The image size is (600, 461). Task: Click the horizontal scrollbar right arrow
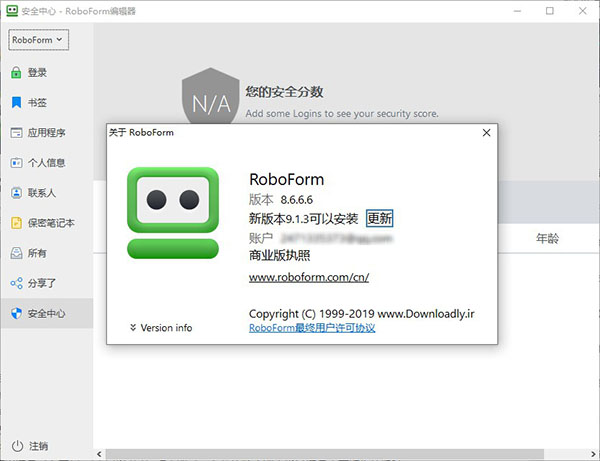(x=593, y=454)
